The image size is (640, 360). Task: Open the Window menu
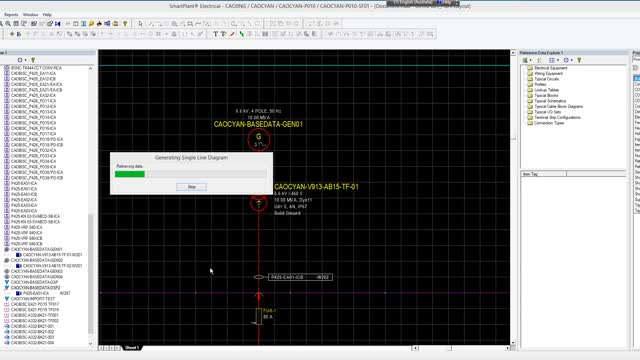point(30,15)
